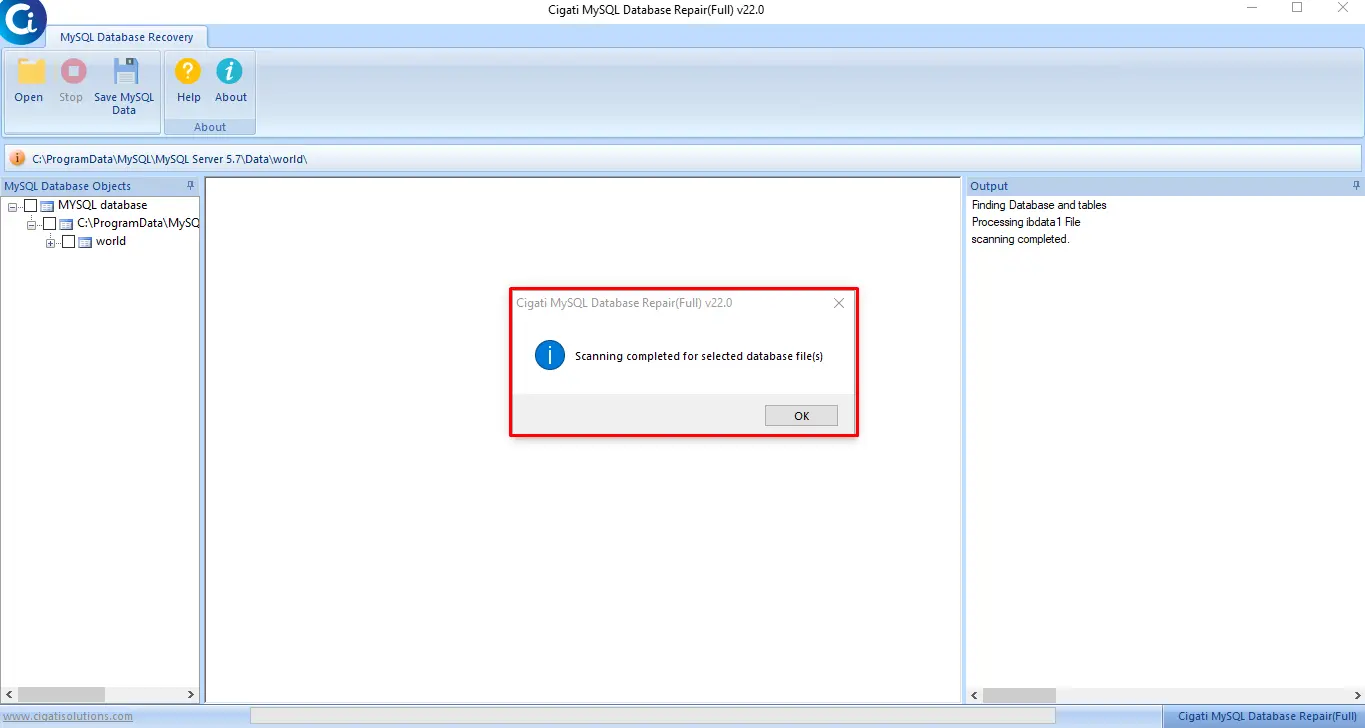
Task: Expand the world database node
Action: pos(50,242)
